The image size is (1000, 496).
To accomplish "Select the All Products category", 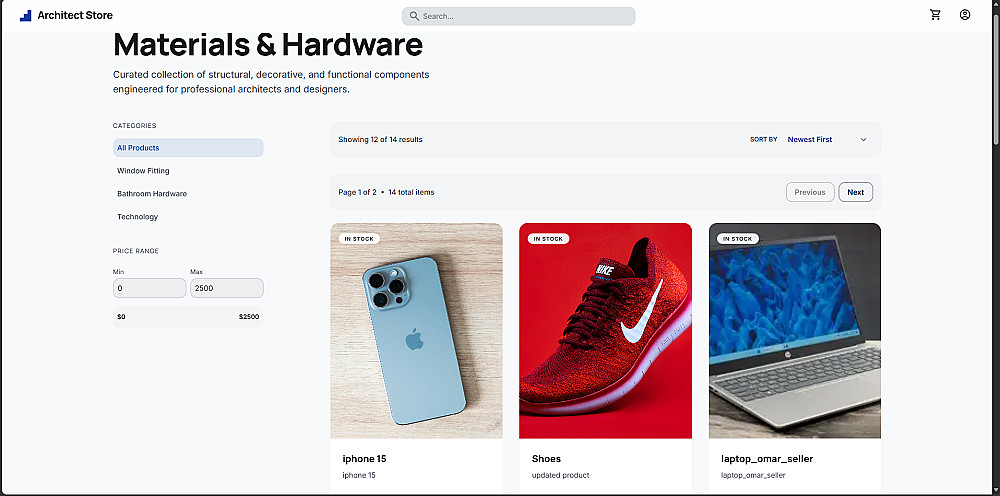I will (x=188, y=148).
